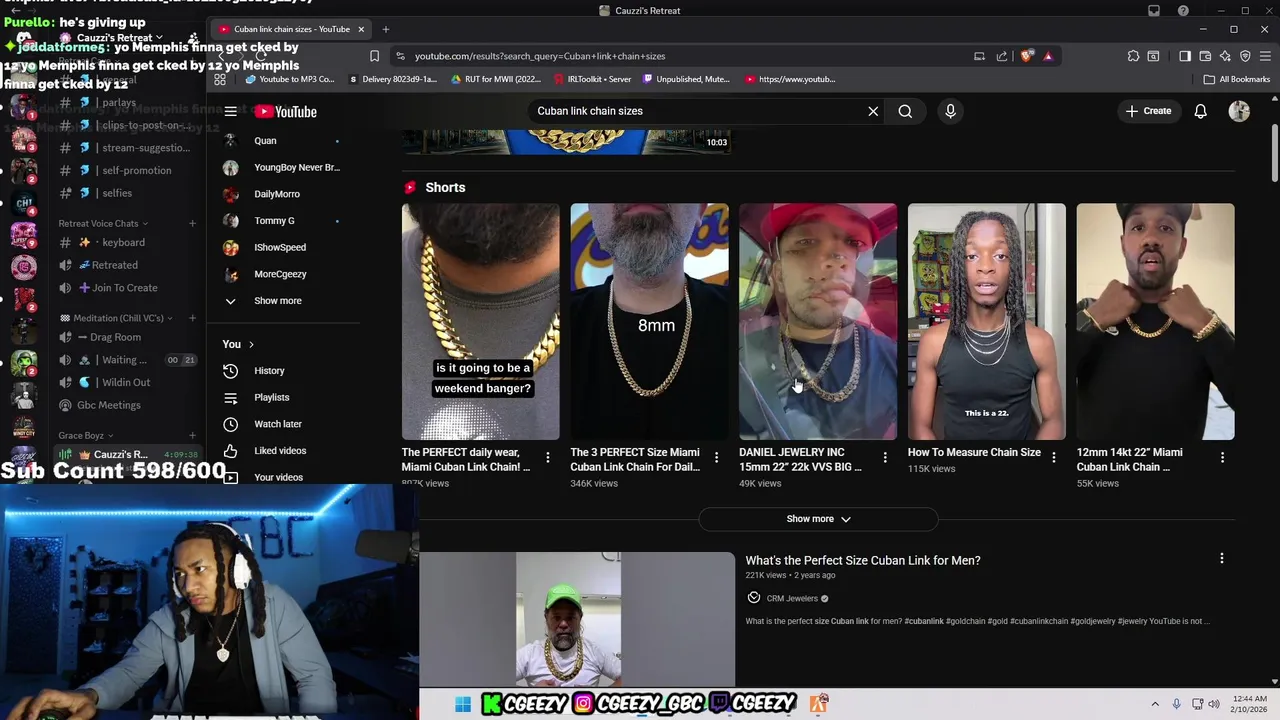1280x720 pixels.
Task: Bookmark this page using bookmark icon
Action: (374, 56)
